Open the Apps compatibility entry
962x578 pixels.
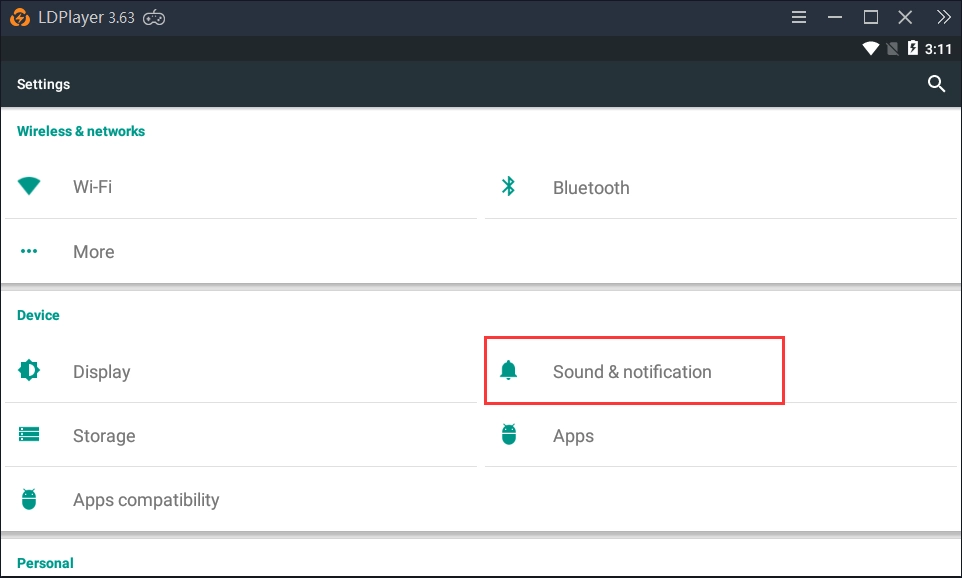[x=146, y=499]
